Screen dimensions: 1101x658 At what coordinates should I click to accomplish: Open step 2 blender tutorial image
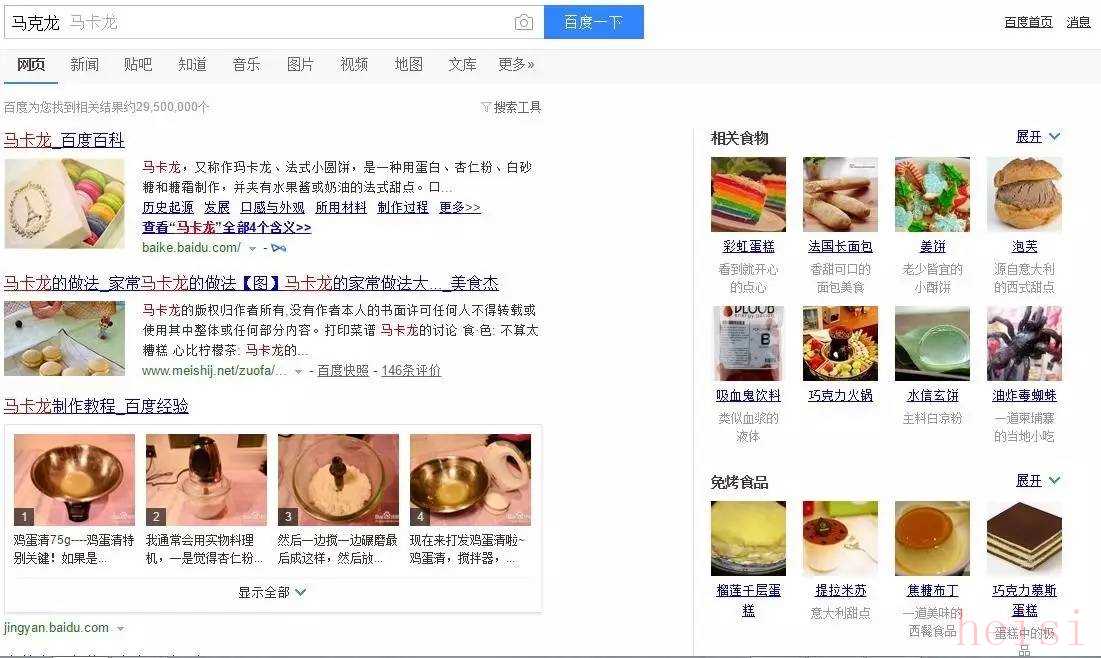point(206,480)
